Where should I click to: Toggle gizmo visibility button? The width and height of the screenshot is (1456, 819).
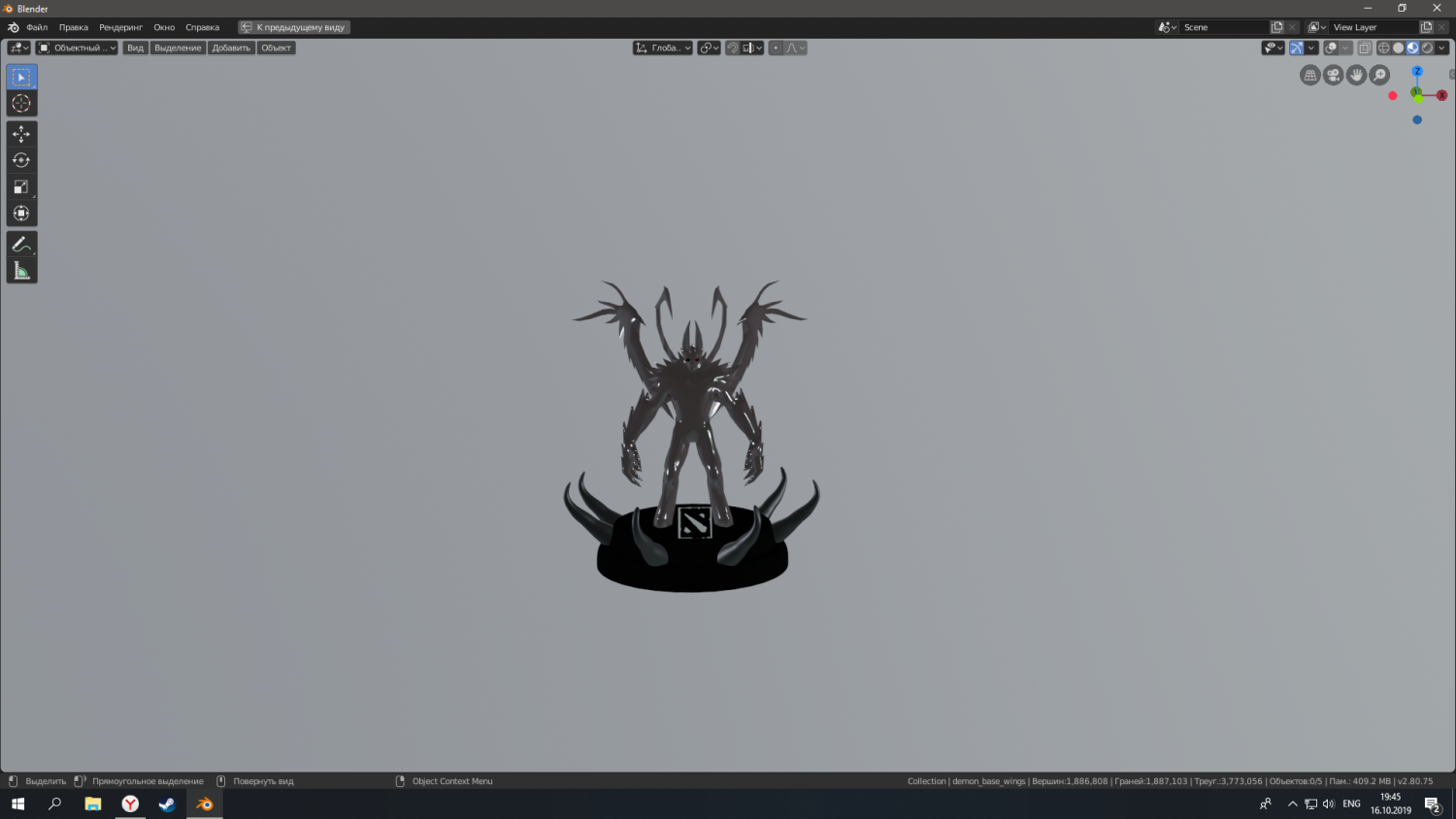click(1296, 48)
